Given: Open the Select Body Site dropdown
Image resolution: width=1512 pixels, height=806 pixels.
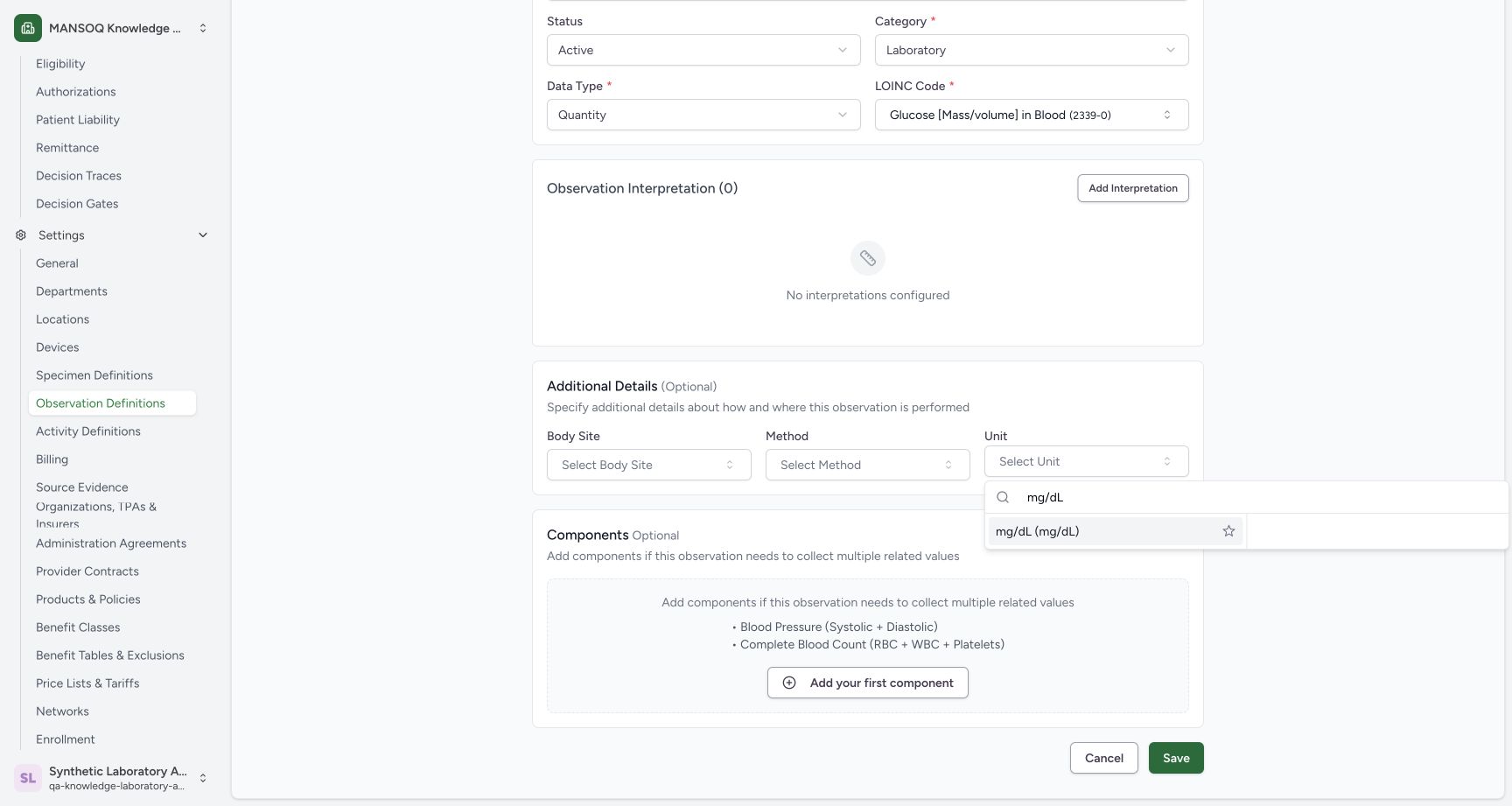Looking at the screenshot, I should 649,465.
